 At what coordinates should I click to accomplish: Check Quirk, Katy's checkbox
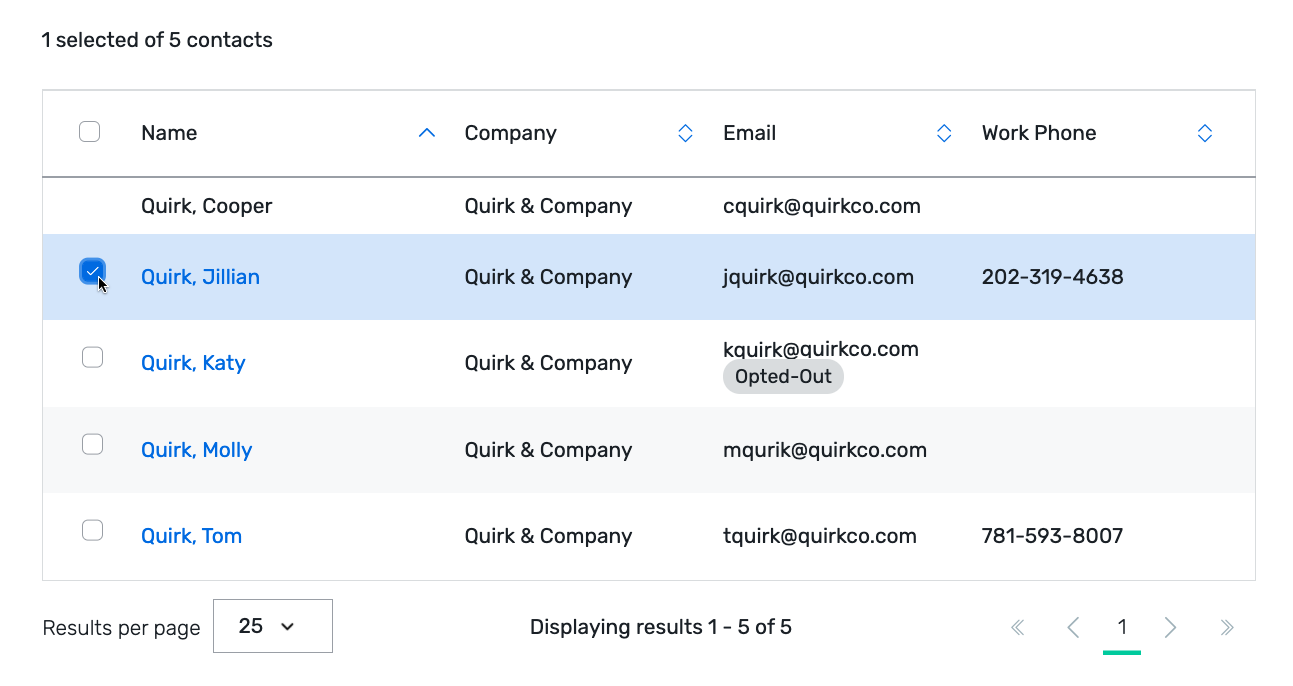(x=92, y=356)
